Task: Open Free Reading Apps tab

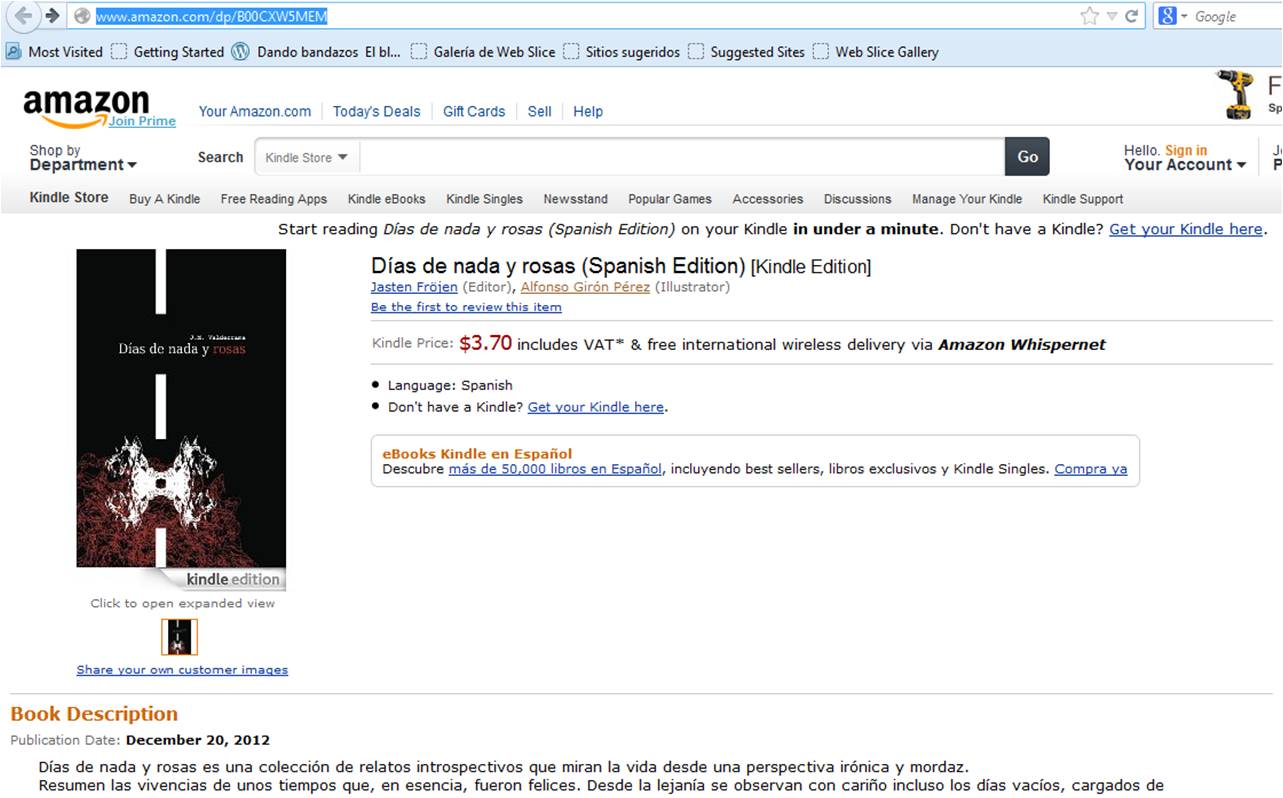Action: 274,199
